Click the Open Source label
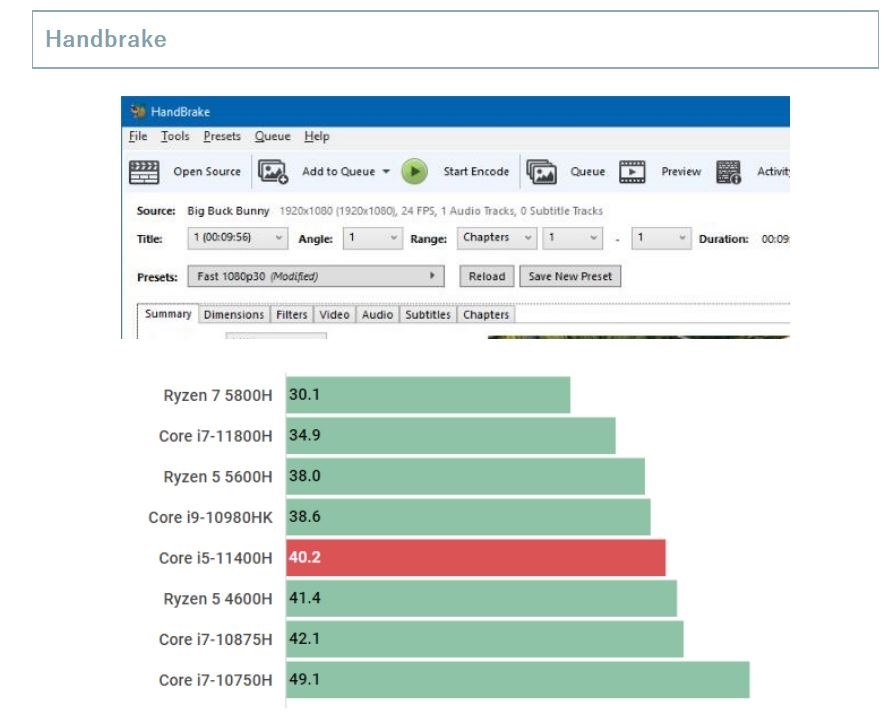Image resolution: width=891 pixels, height=721 pixels. point(207,172)
